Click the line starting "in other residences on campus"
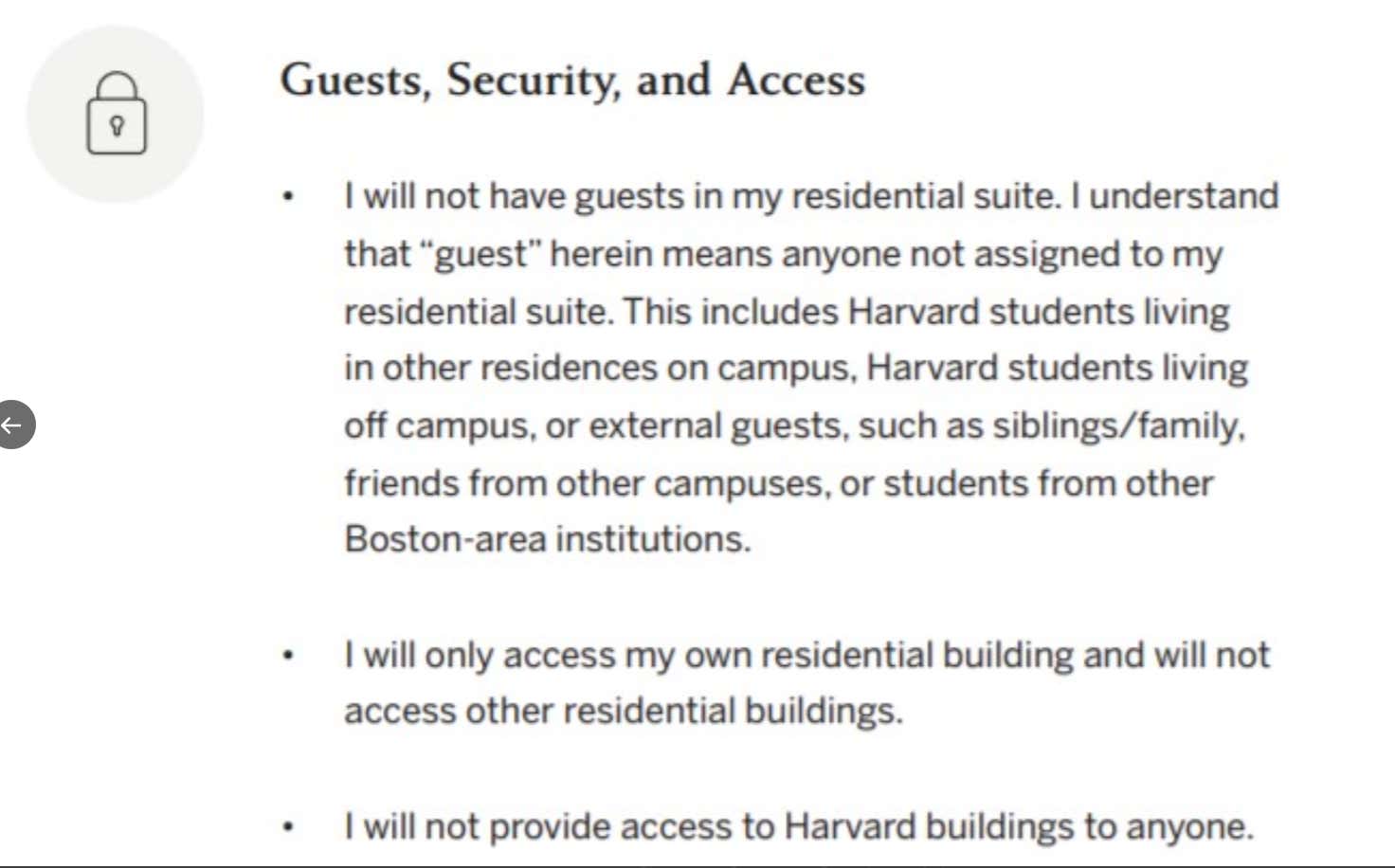Image resolution: width=1395 pixels, height=868 pixels. pos(796,369)
